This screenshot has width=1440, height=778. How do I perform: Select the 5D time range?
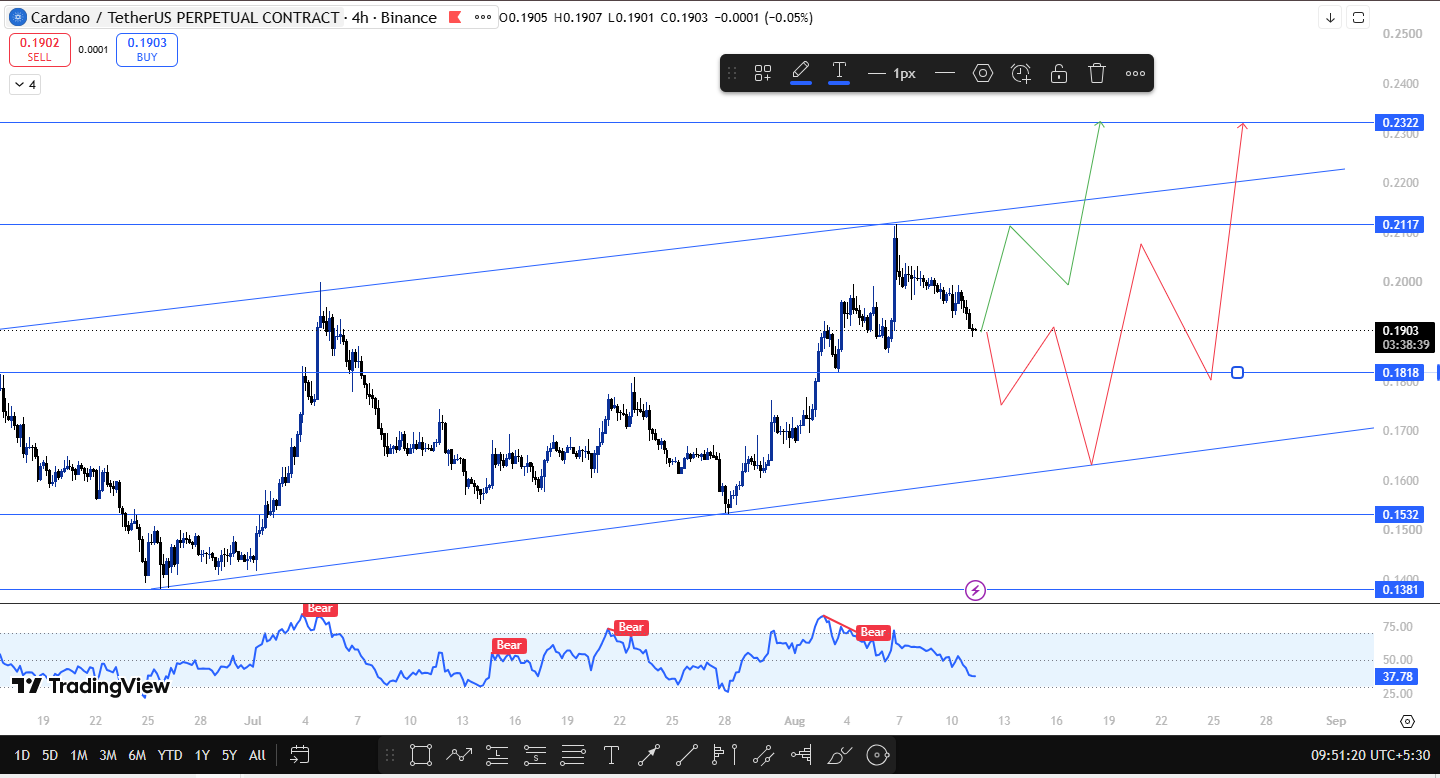50,755
